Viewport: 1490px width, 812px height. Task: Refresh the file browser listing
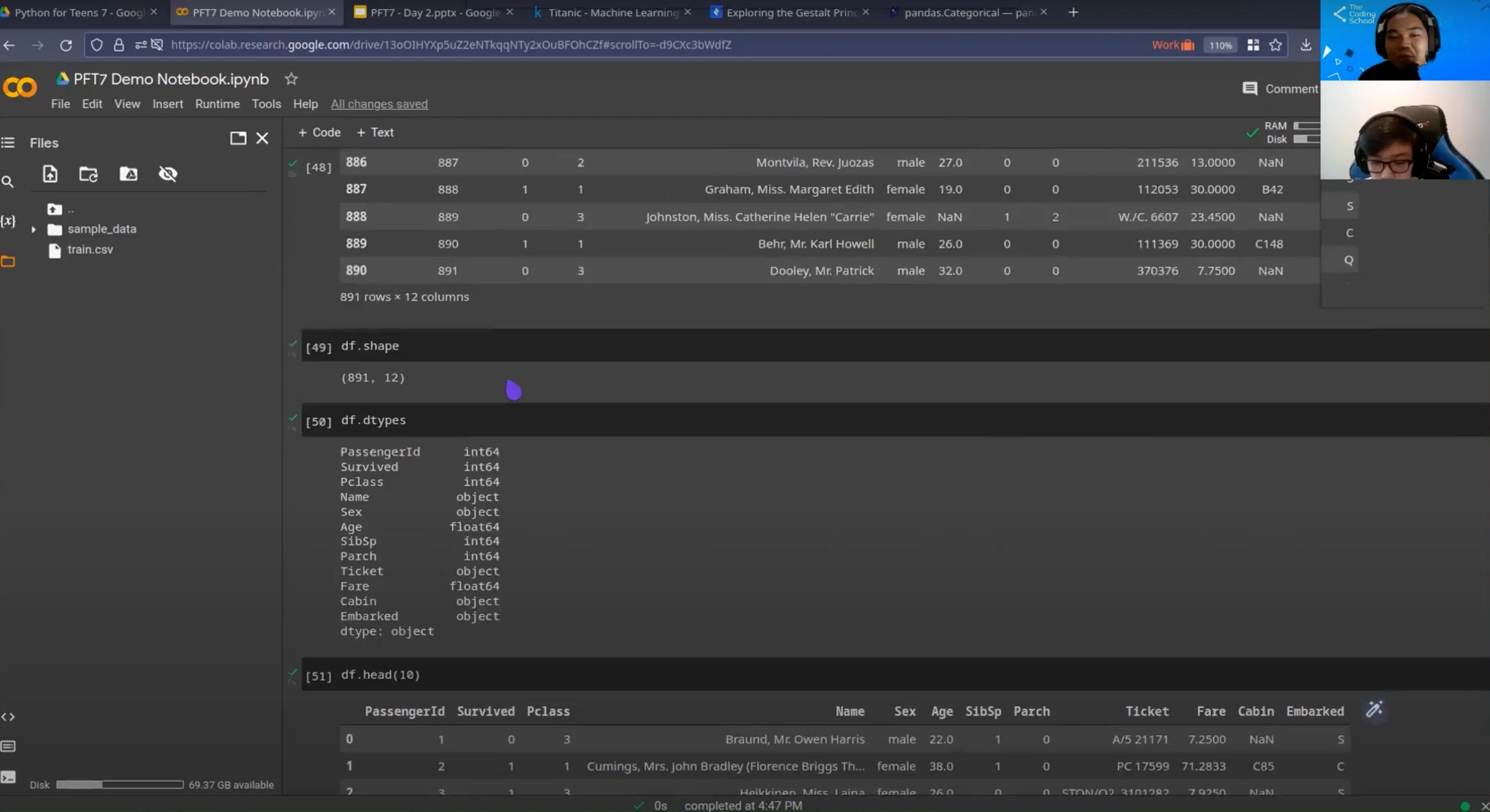tap(88, 174)
